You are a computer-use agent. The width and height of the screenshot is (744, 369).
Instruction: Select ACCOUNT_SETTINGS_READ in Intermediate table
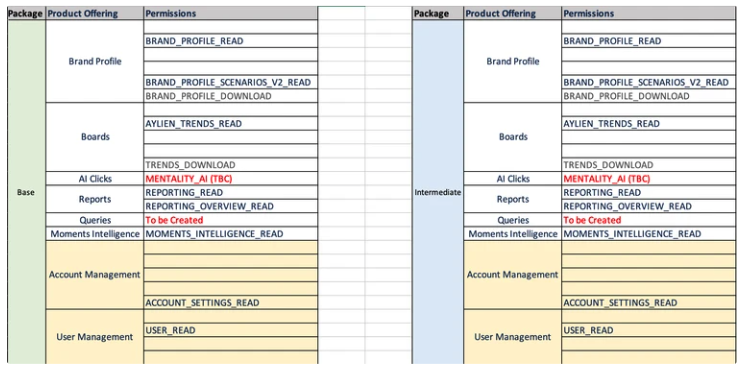click(x=649, y=303)
